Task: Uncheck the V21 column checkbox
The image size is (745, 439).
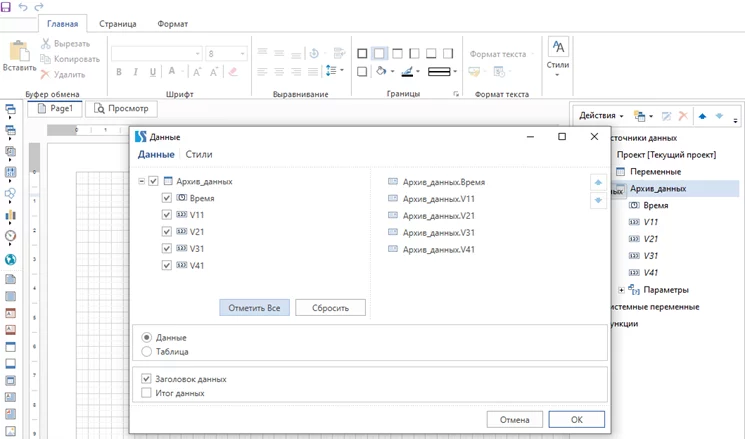Action: (x=167, y=232)
